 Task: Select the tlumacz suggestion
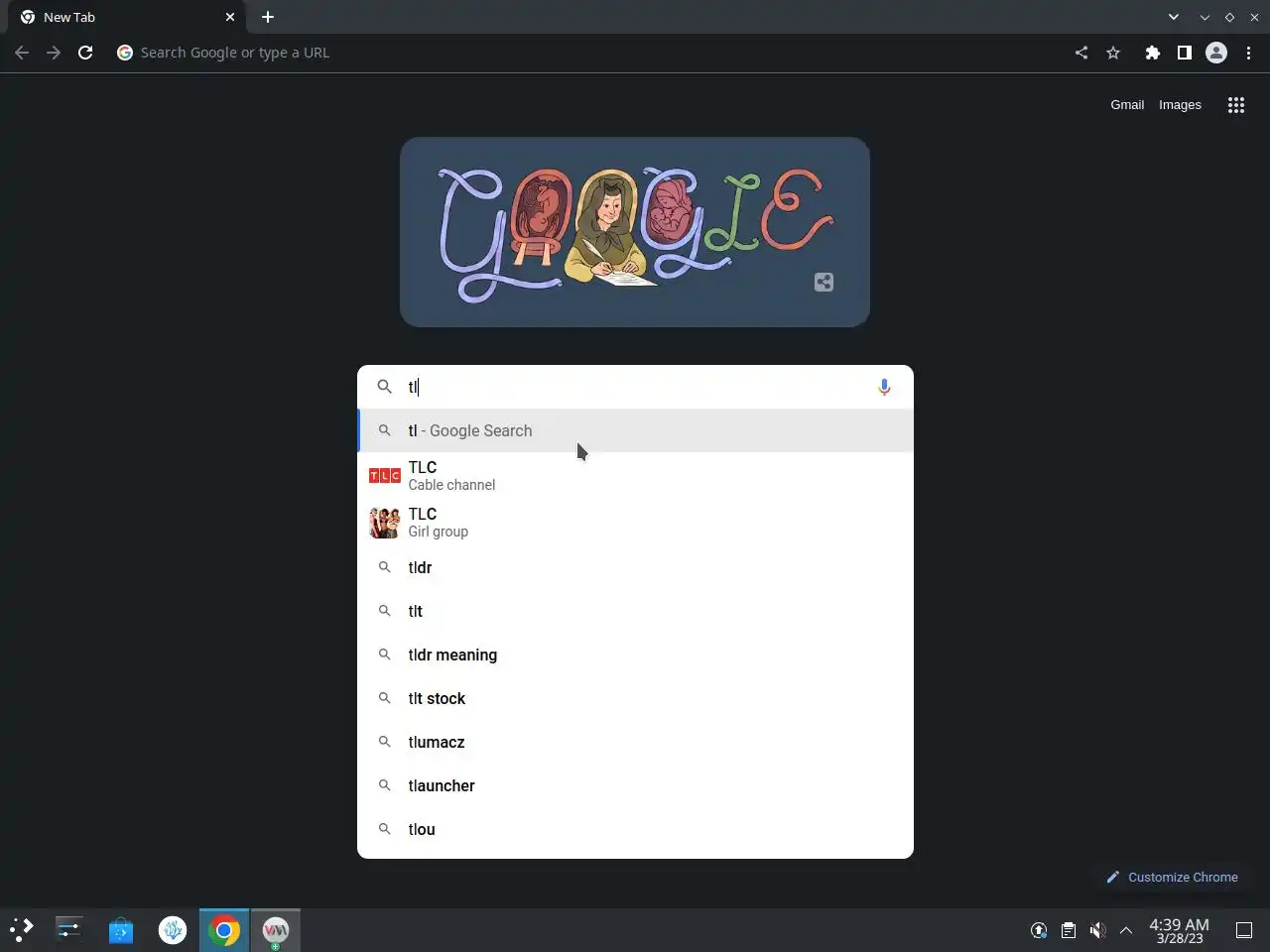tap(635, 742)
